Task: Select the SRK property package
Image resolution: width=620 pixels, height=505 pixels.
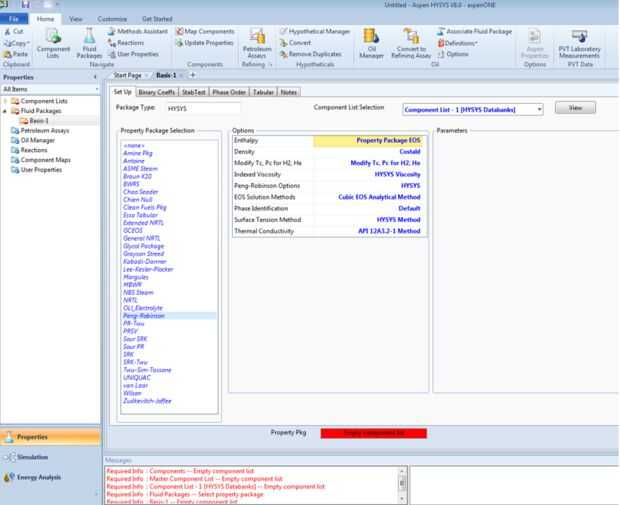Action: 129,354
